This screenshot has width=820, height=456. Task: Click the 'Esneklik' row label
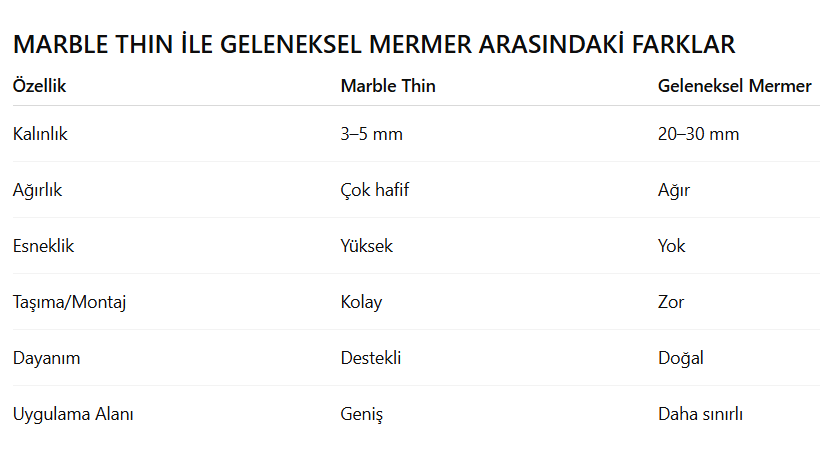43,246
